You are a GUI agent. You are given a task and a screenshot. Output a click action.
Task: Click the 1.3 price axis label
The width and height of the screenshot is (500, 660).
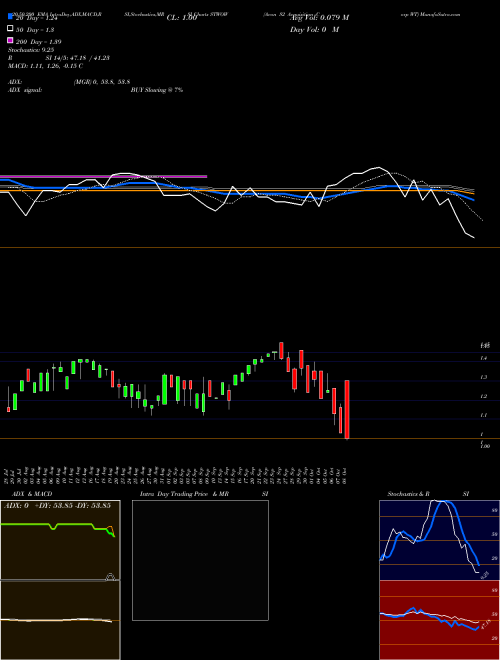click(484, 377)
